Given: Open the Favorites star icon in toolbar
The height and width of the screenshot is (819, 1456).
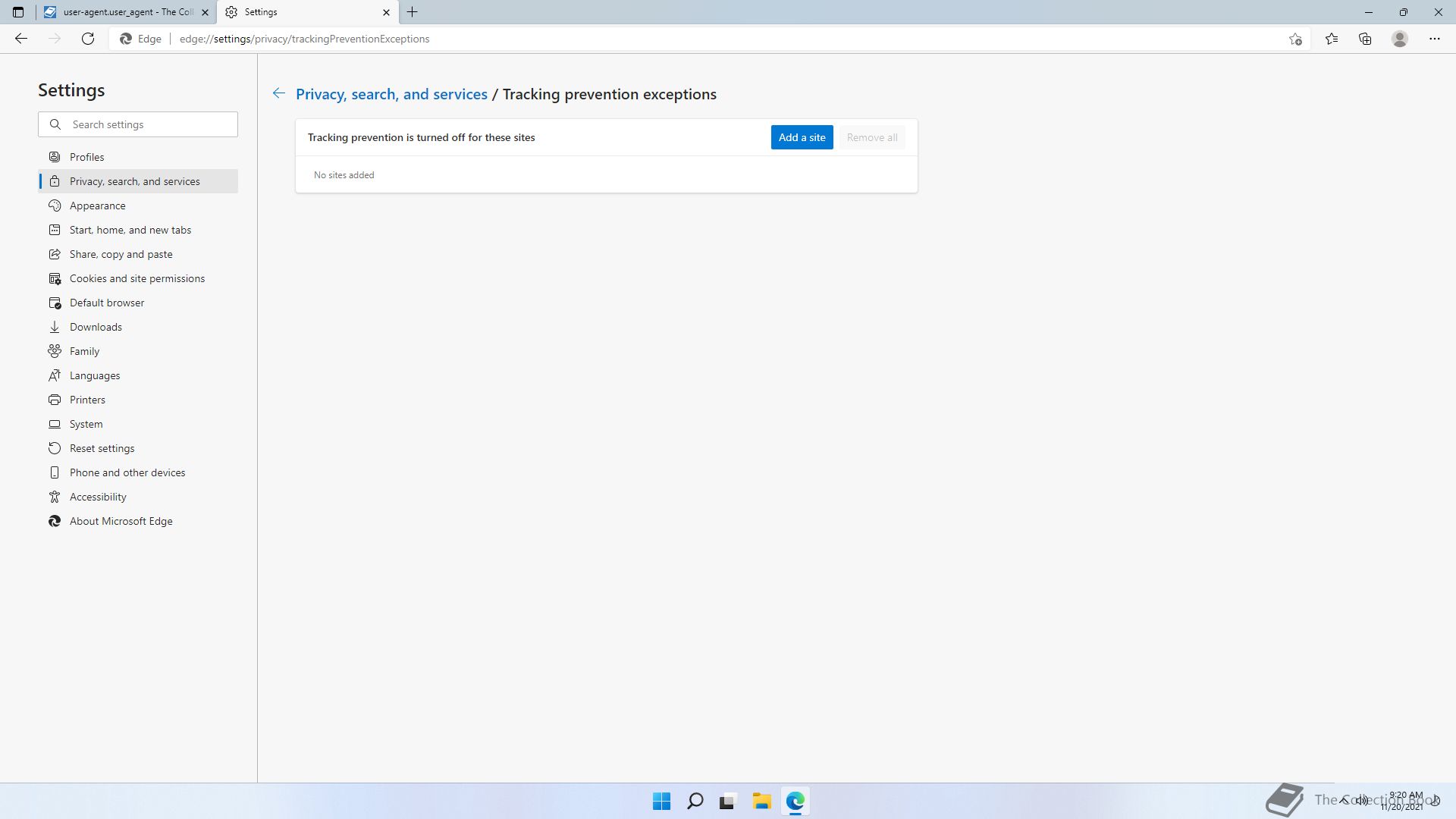Looking at the screenshot, I should click(1332, 39).
